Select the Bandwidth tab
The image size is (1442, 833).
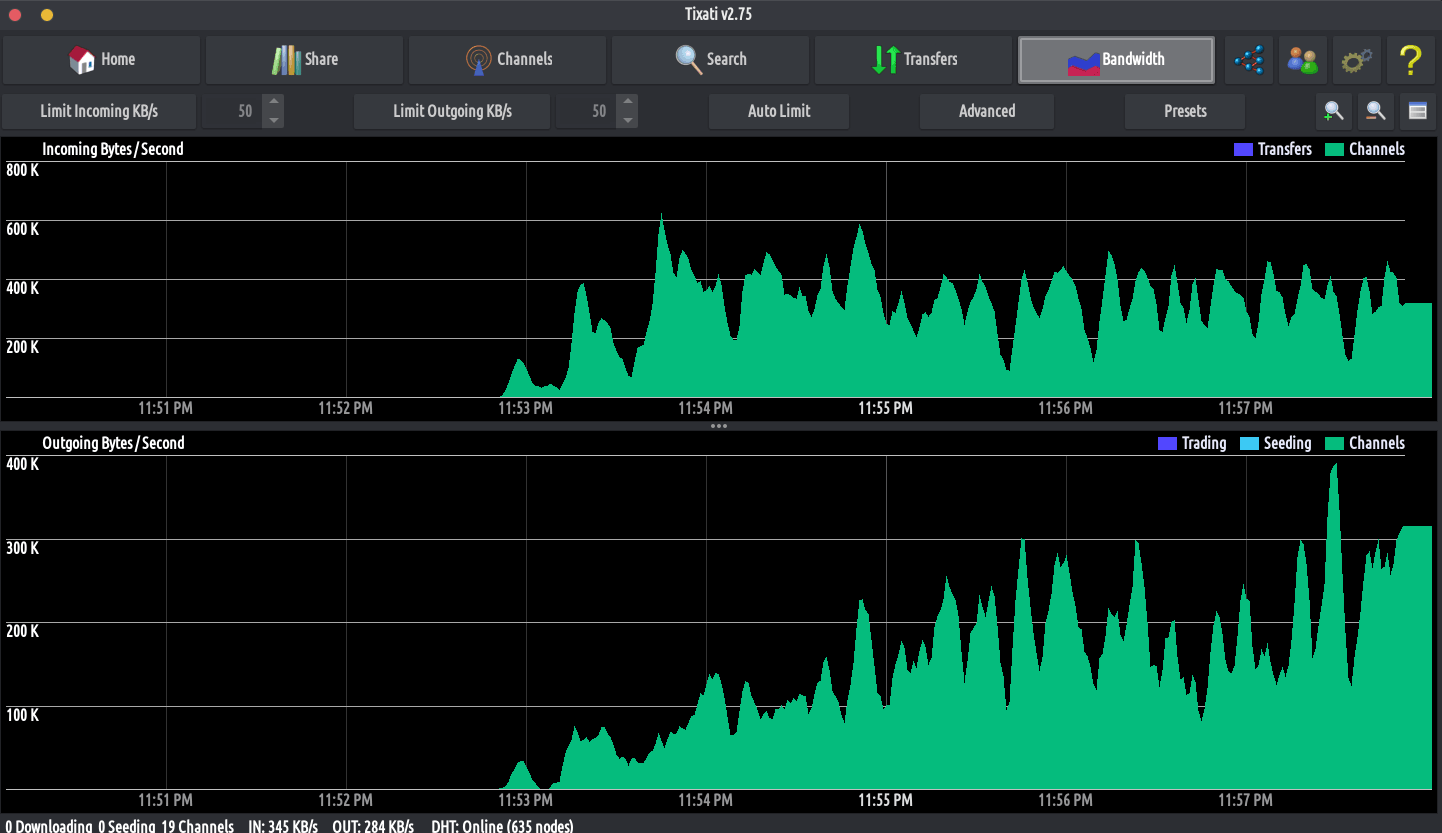pyautogui.click(x=1116, y=60)
